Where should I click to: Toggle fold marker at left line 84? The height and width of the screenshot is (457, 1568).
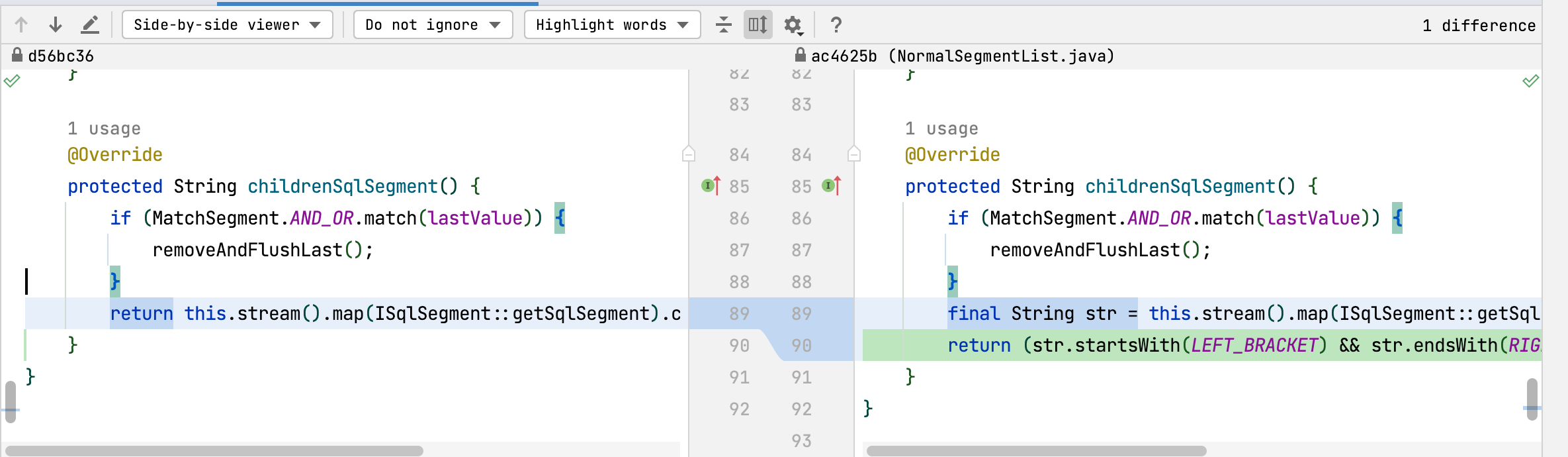click(688, 154)
